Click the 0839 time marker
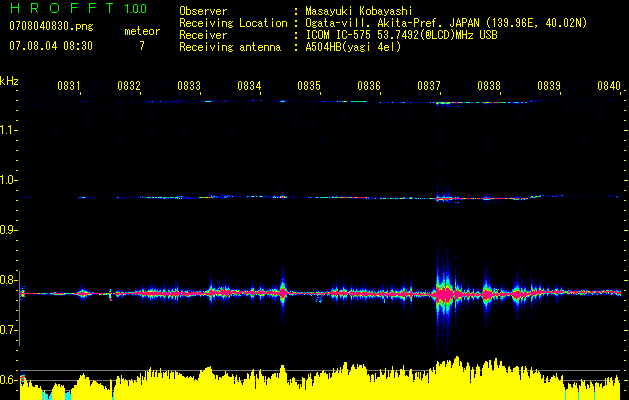This screenshot has height=400, width=629. (x=549, y=85)
